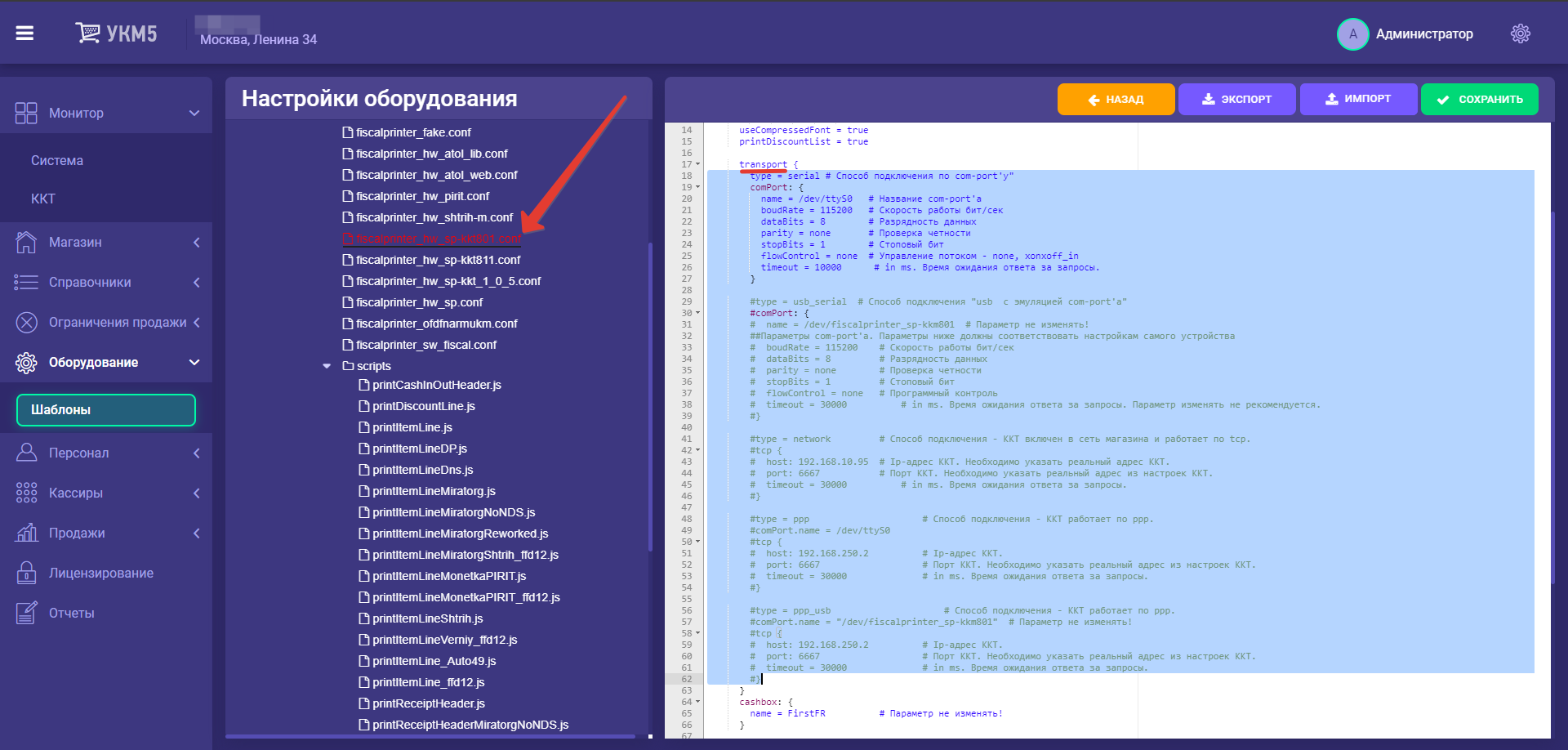Open fiscalprinter_hw_shtrih-m.conf
The height and width of the screenshot is (750, 1568).
(434, 217)
